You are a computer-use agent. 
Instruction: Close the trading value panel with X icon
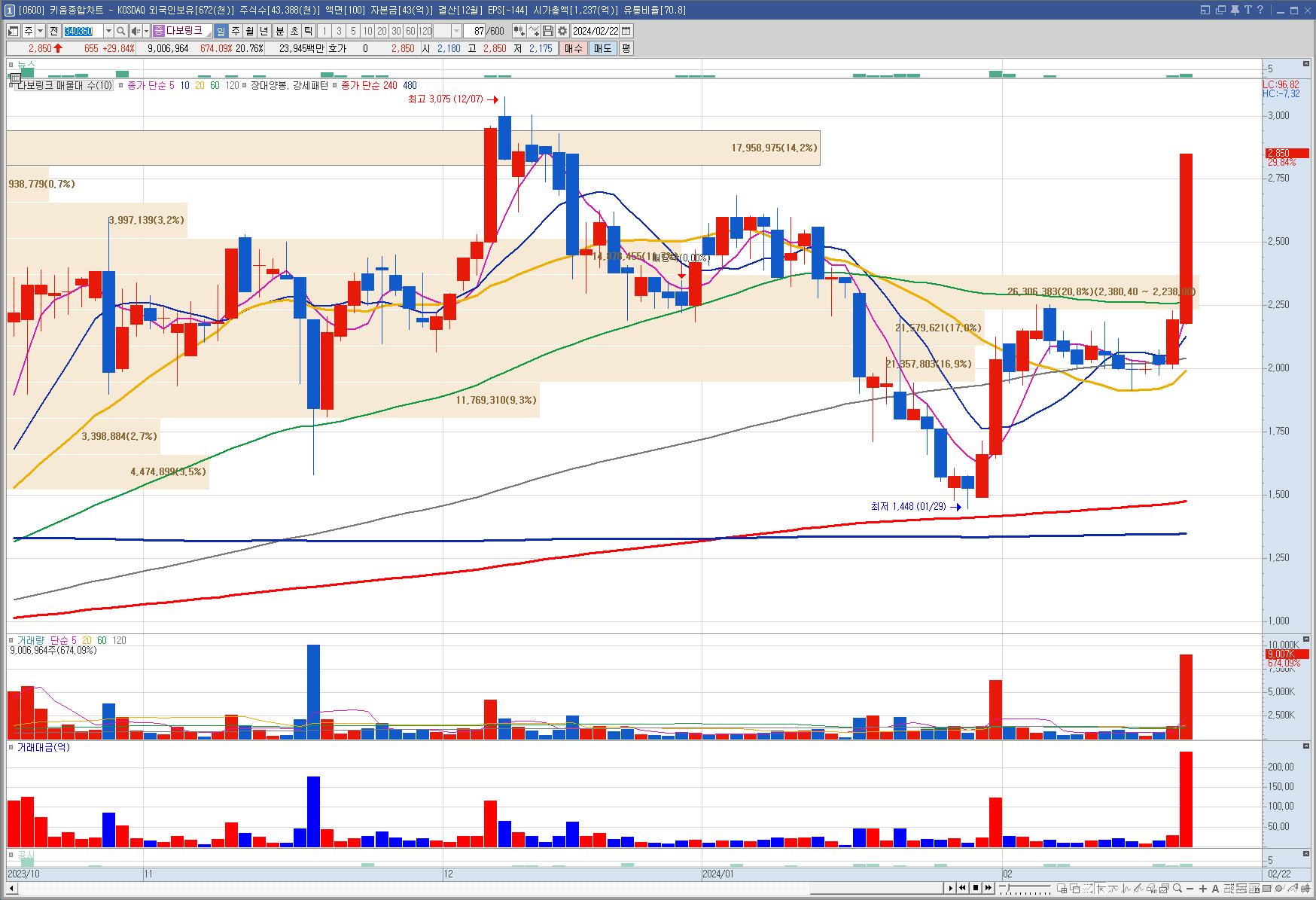tap(1306, 746)
